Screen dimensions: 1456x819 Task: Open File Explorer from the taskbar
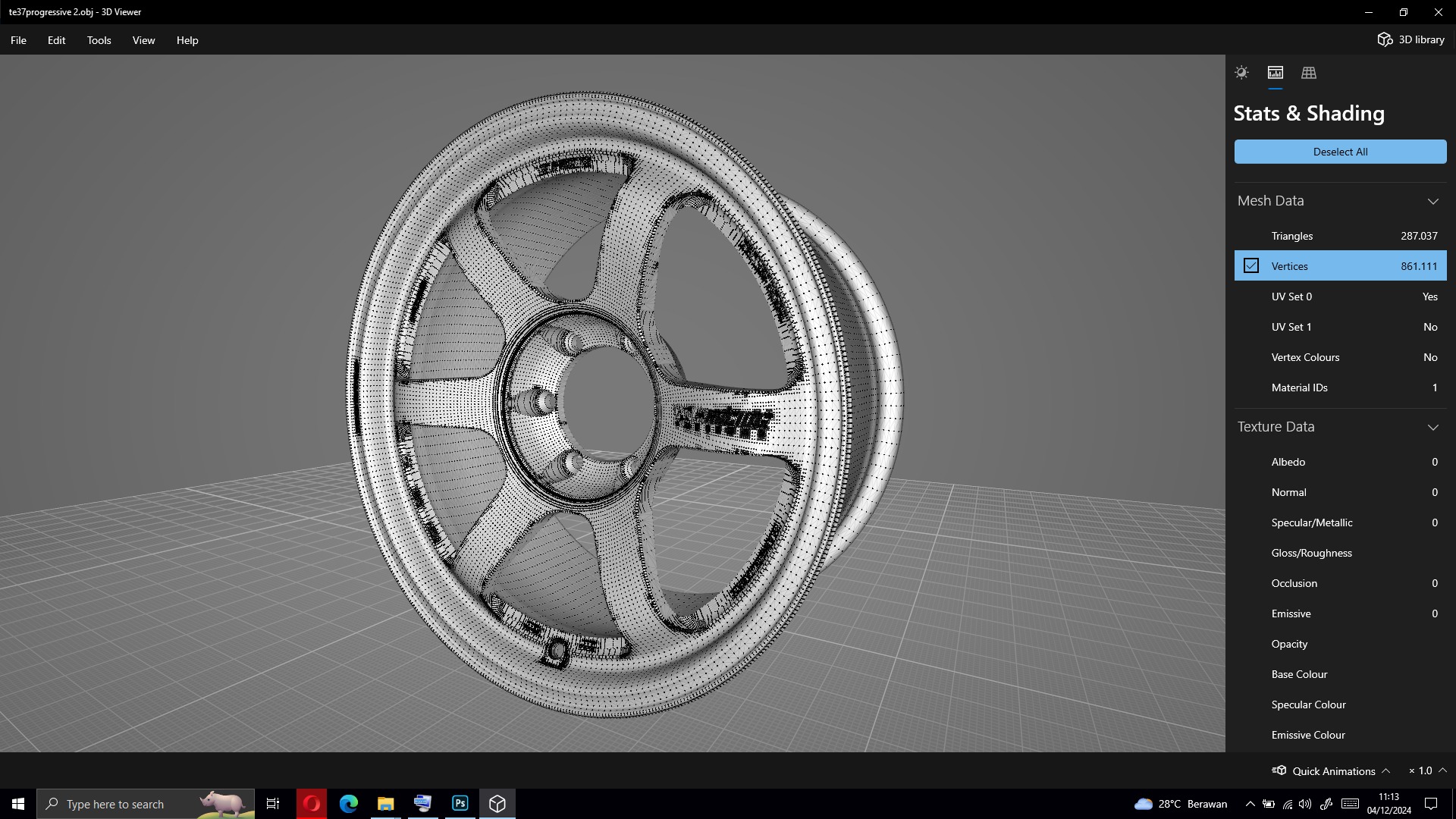(386, 804)
